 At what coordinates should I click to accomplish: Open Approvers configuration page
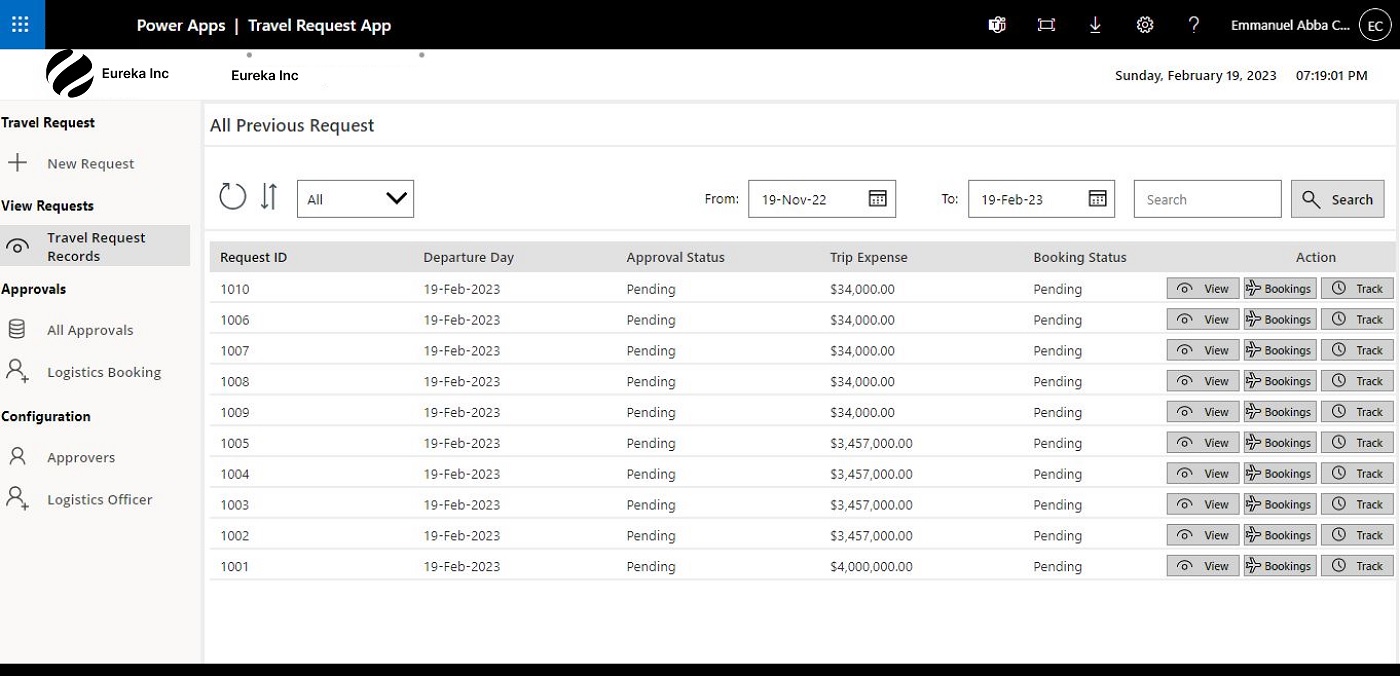click(x=81, y=457)
